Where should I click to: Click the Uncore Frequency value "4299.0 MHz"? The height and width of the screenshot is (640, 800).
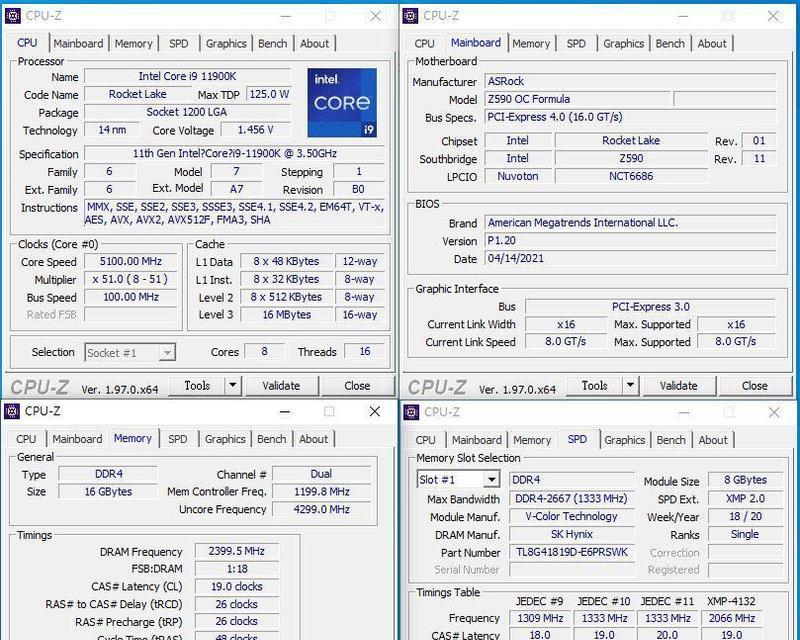coord(321,509)
